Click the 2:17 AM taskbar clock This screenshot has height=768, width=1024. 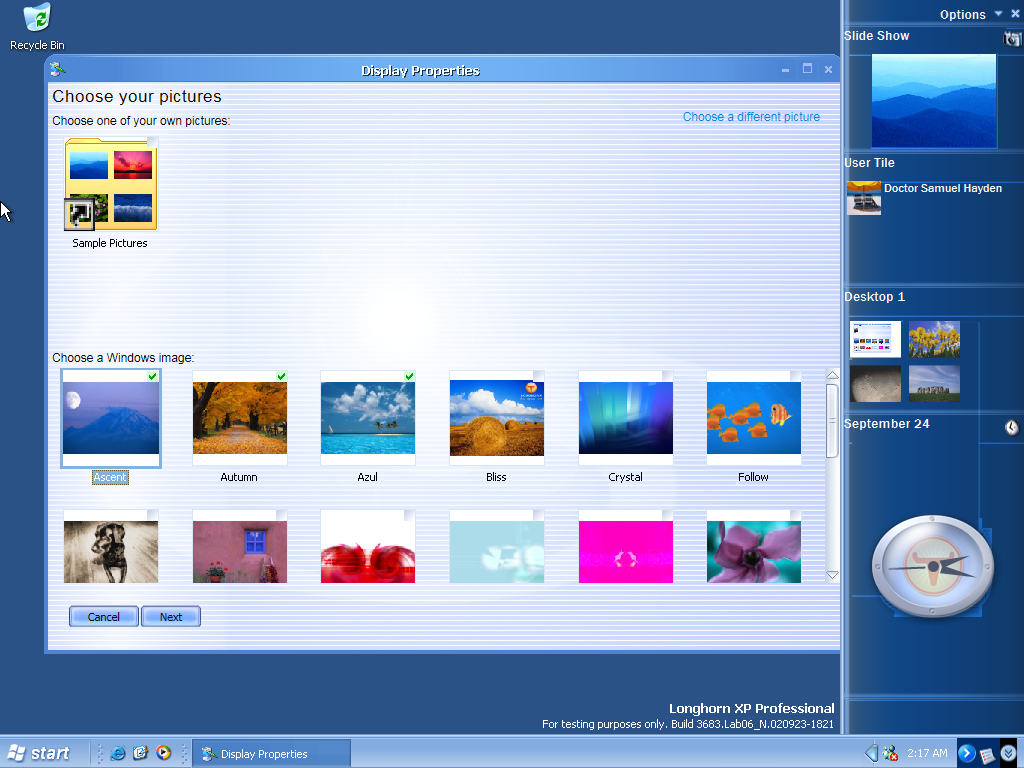(927, 753)
